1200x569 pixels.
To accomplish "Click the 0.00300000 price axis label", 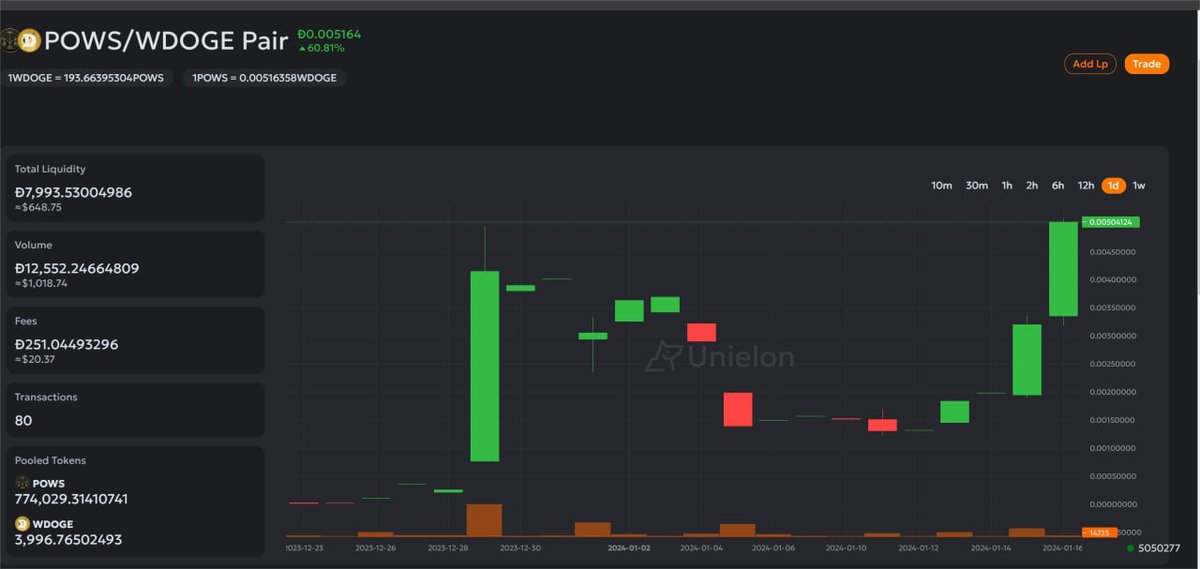I will click(1111, 336).
